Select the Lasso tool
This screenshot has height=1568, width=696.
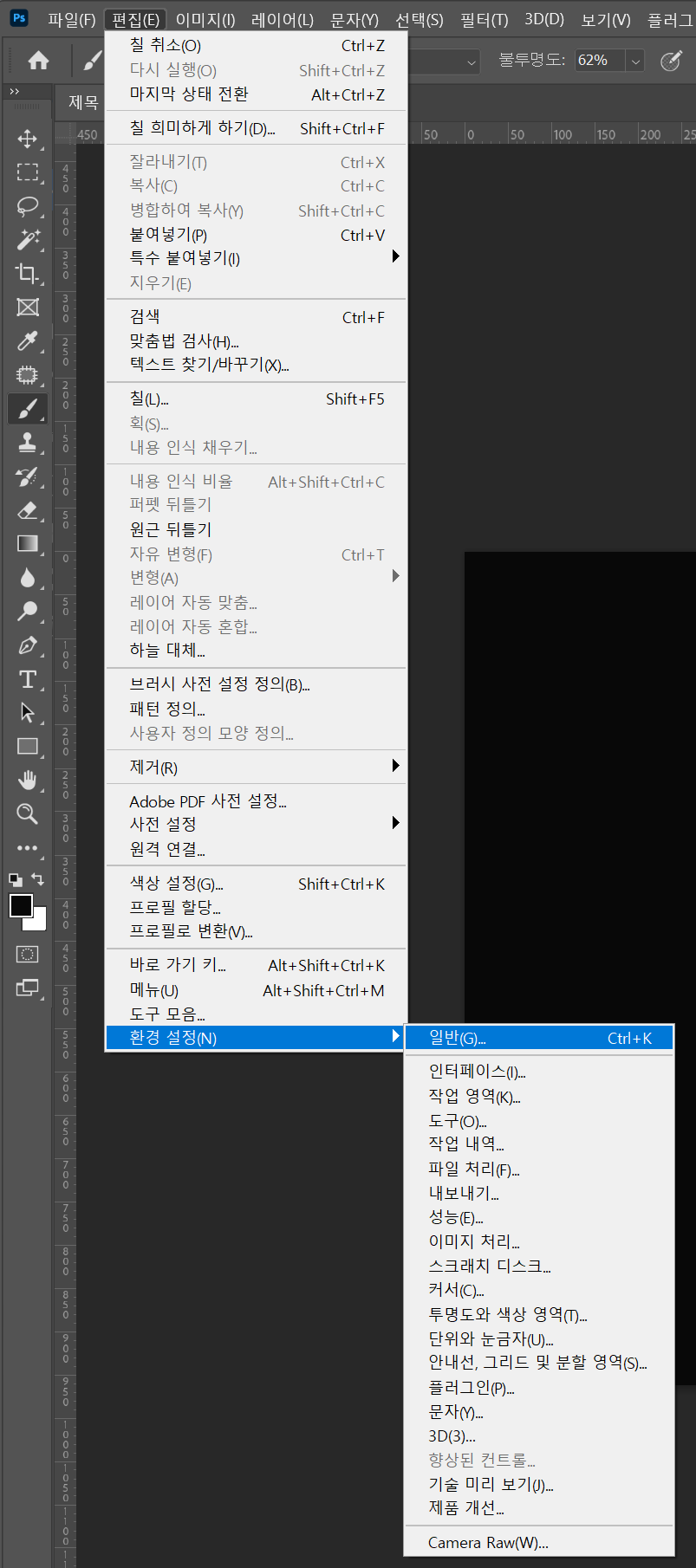point(27,206)
